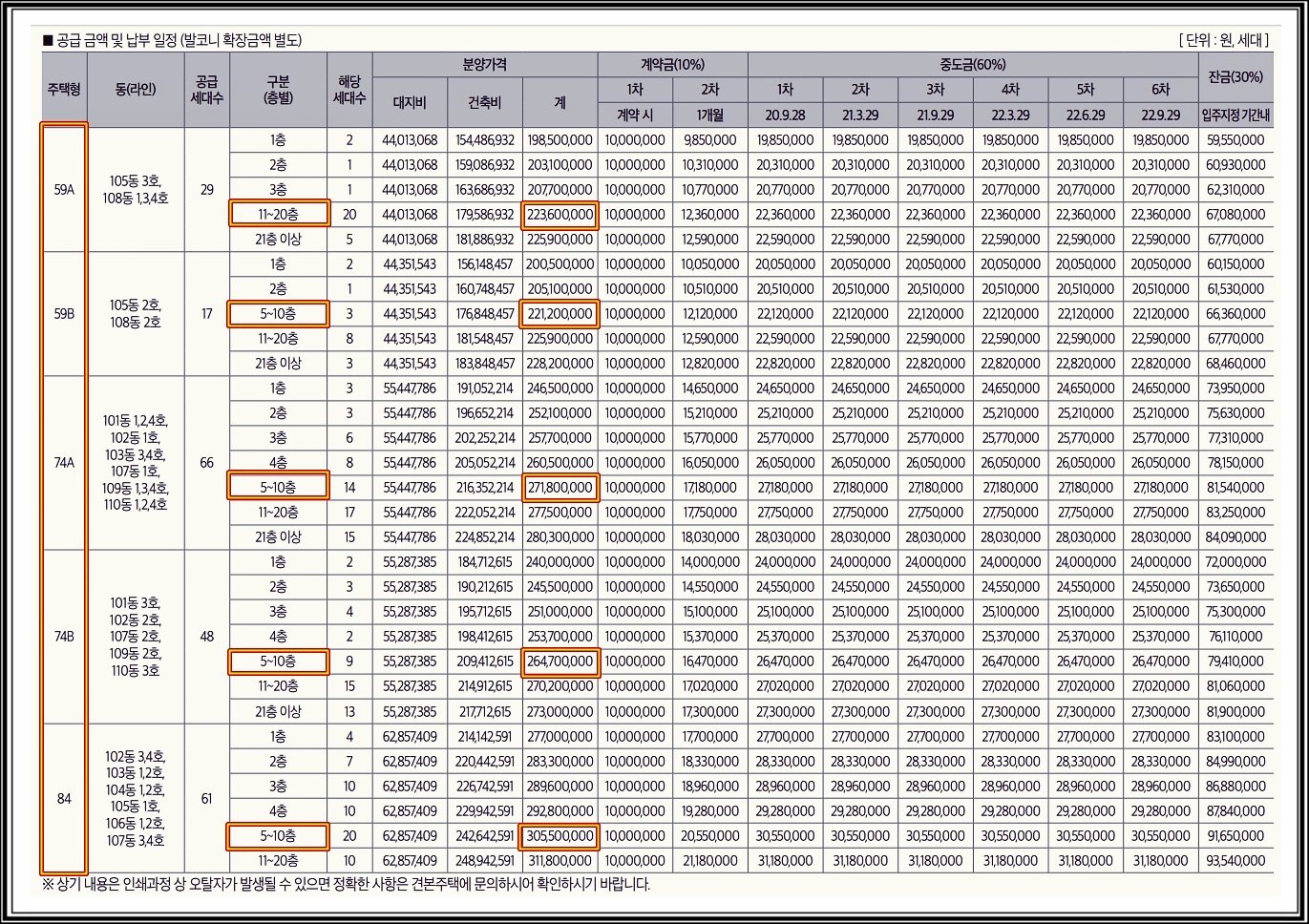Screen dimensions: 1309x924
Task: Select the '21.9.29' installment date header
Action: [x=936, y=115]
